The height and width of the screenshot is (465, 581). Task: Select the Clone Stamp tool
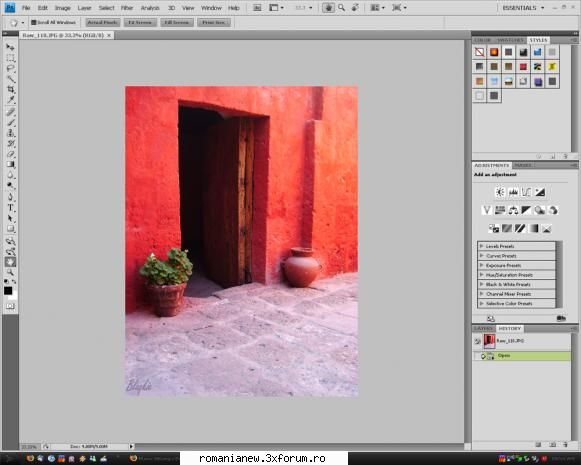pos(10,133)
